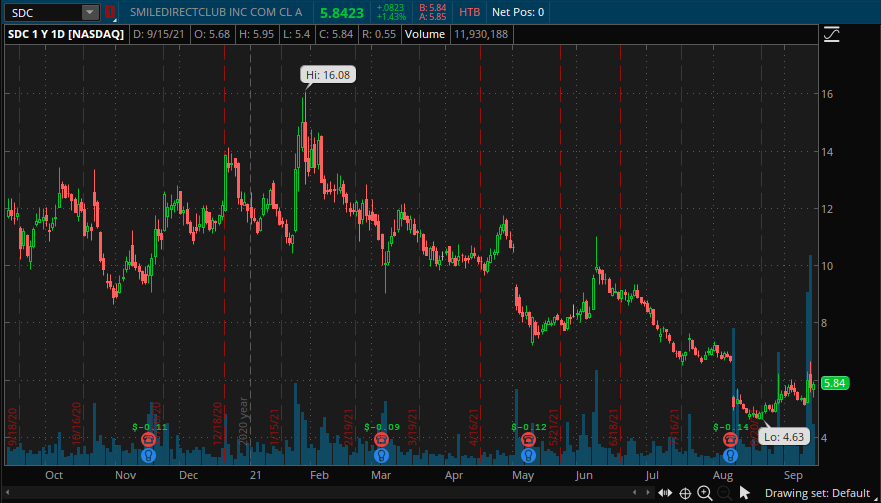881x503 pixels.
Task: Open the Drawing set: Default menu
Action: coord(820,493)
